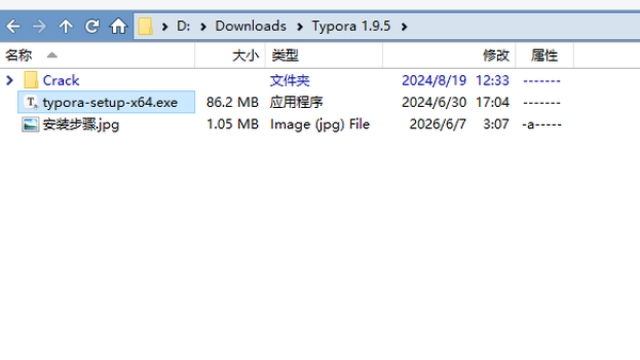Navigate to D: in breadcrumb
This screenshot has height=360, width=640.
pos(183,27)
